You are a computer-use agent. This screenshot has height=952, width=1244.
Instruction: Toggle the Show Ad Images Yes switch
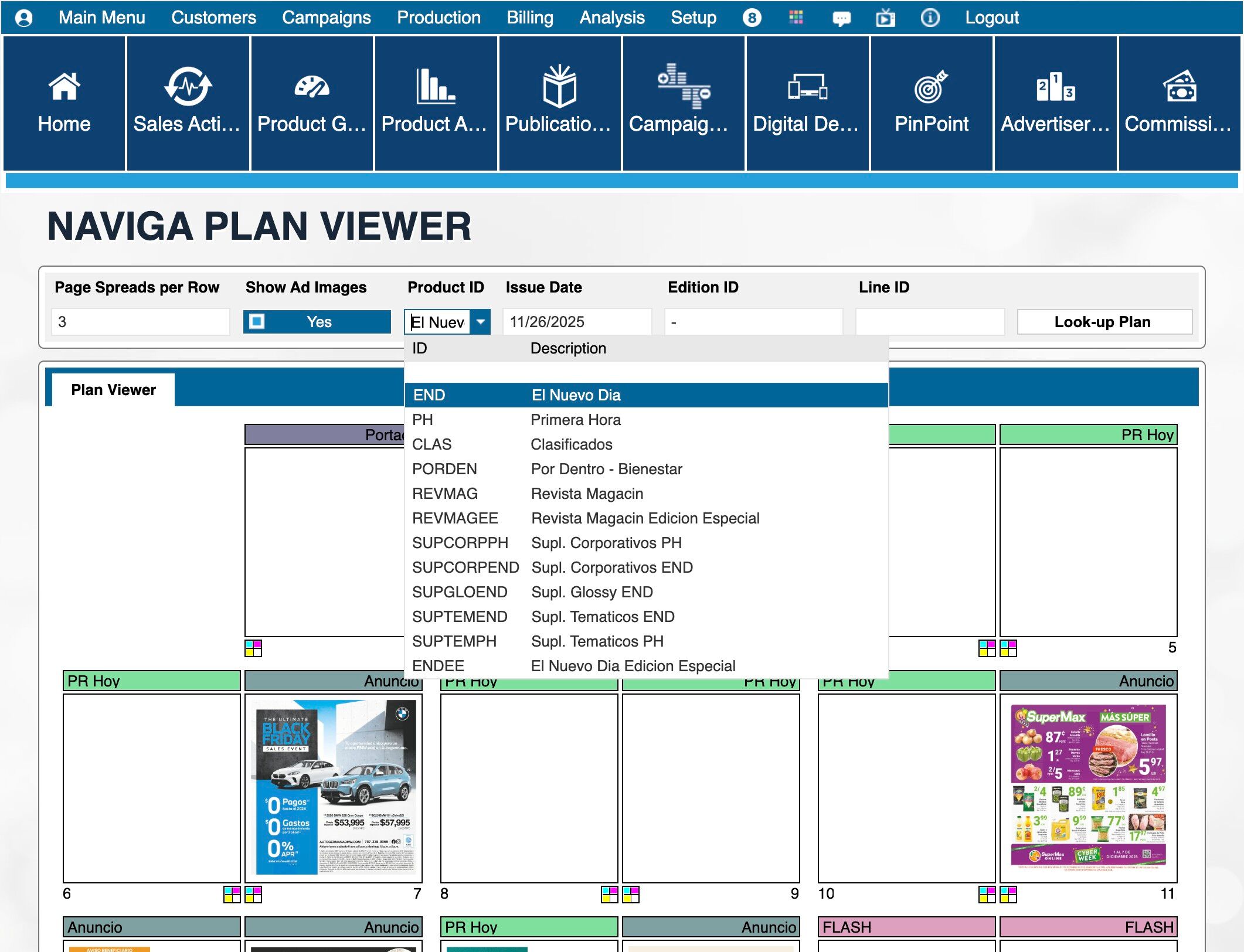pyautogui.click(x=317, y=322)
